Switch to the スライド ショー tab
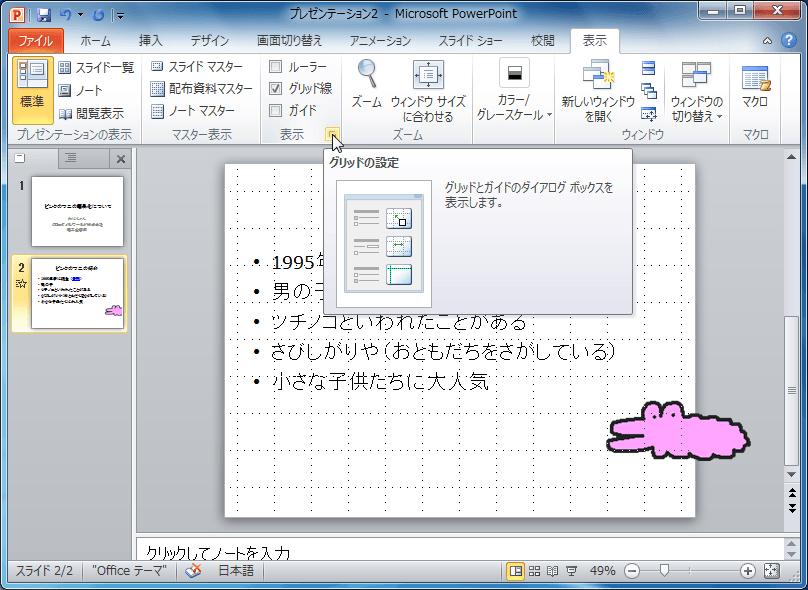 click(x=470, y=41)
